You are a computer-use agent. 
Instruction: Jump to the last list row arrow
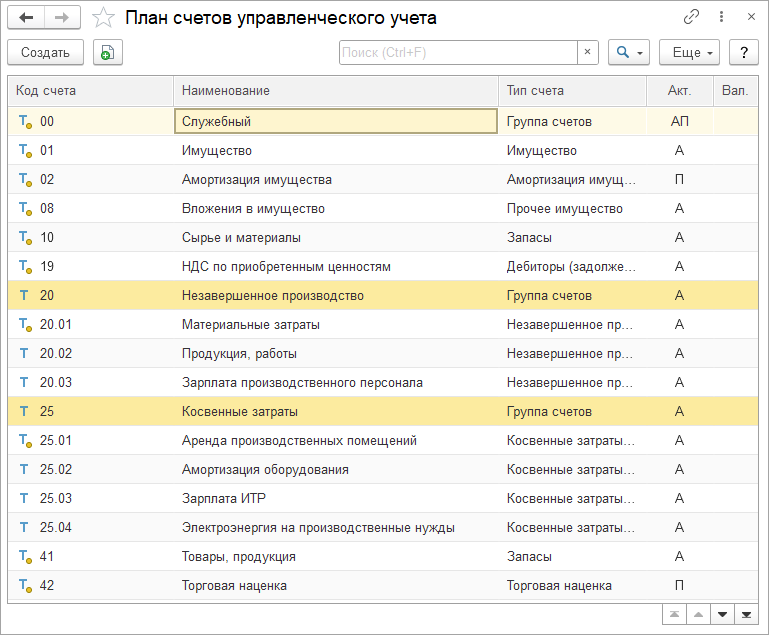pos(746,614)
